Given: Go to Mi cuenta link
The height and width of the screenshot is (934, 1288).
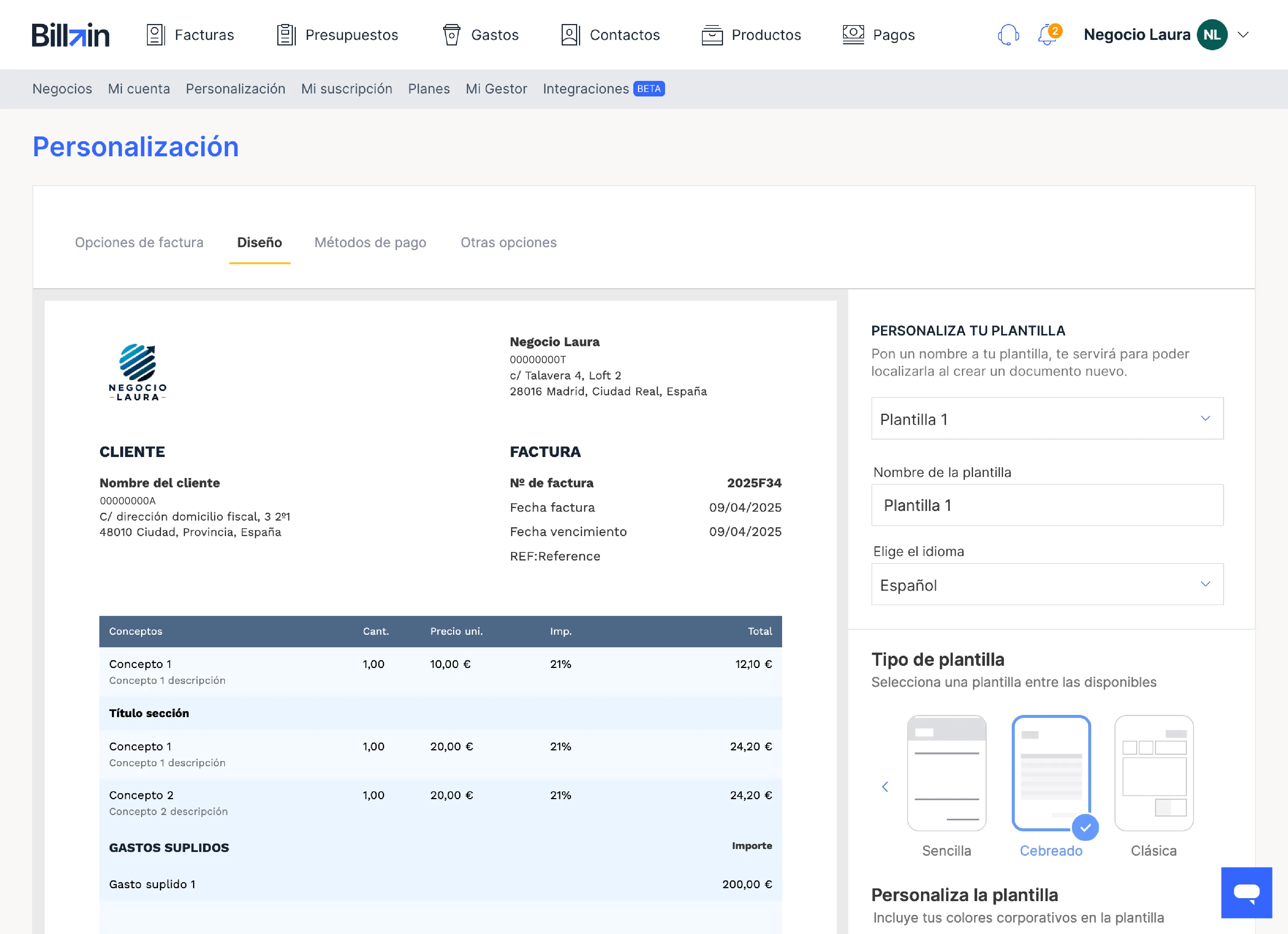Looking at the screenshot, I should point(139,89).
